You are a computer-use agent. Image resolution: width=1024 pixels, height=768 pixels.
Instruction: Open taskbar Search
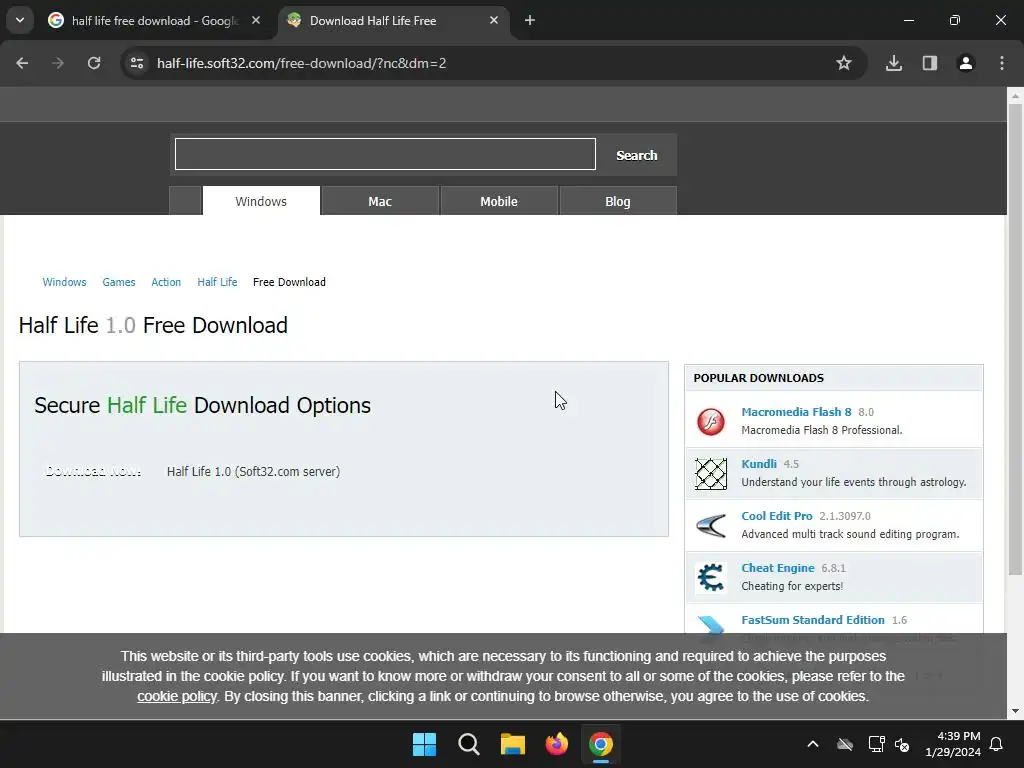pos(469,744)
